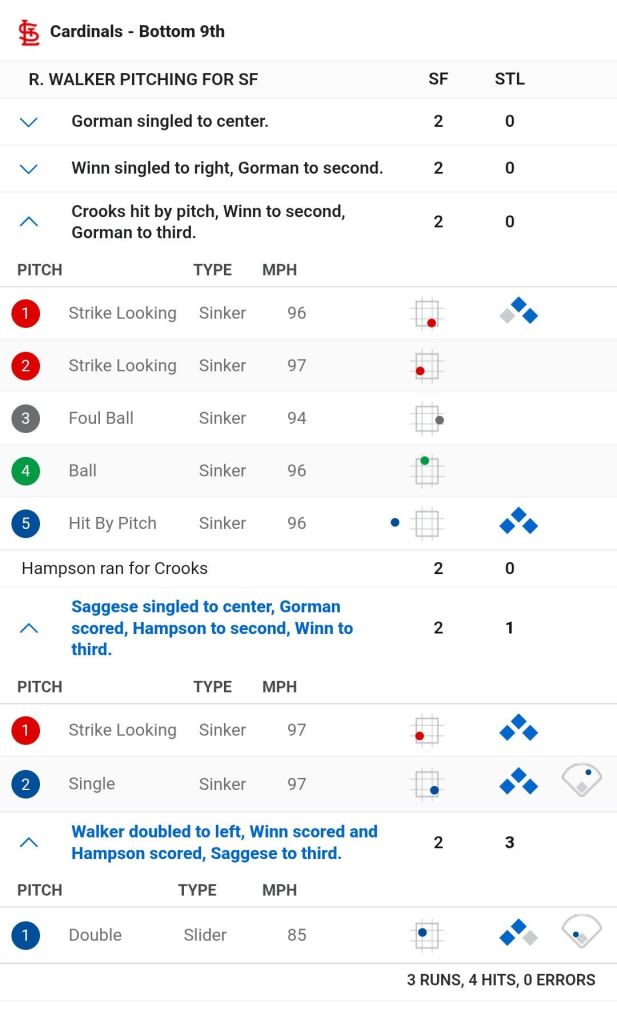Click field hit location icon for Double
The height and width of the screenshot is (1023, 617).
pos(581,933)
